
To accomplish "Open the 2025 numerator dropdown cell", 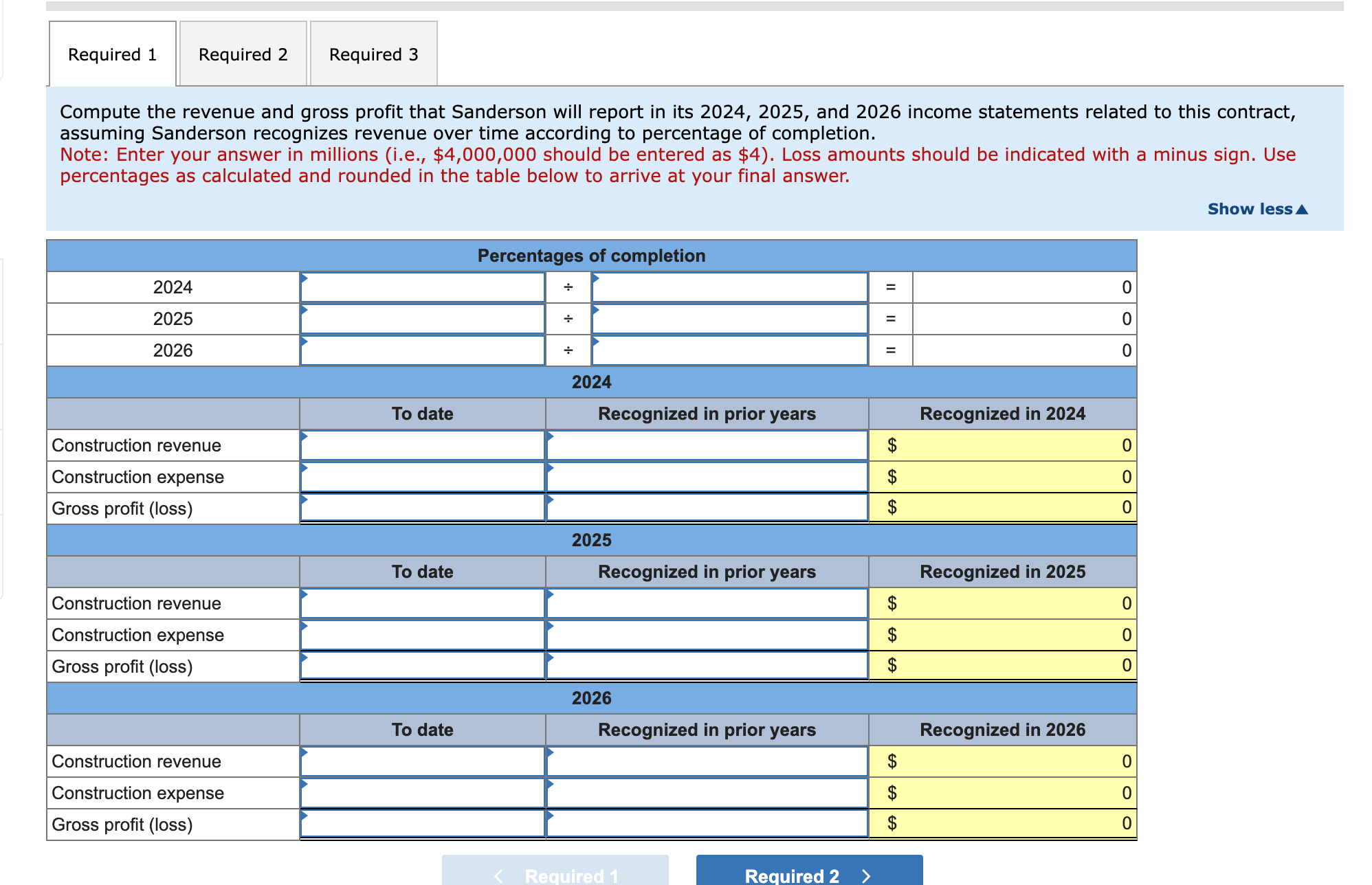I will pyautogui.click(x=423, y=319).
